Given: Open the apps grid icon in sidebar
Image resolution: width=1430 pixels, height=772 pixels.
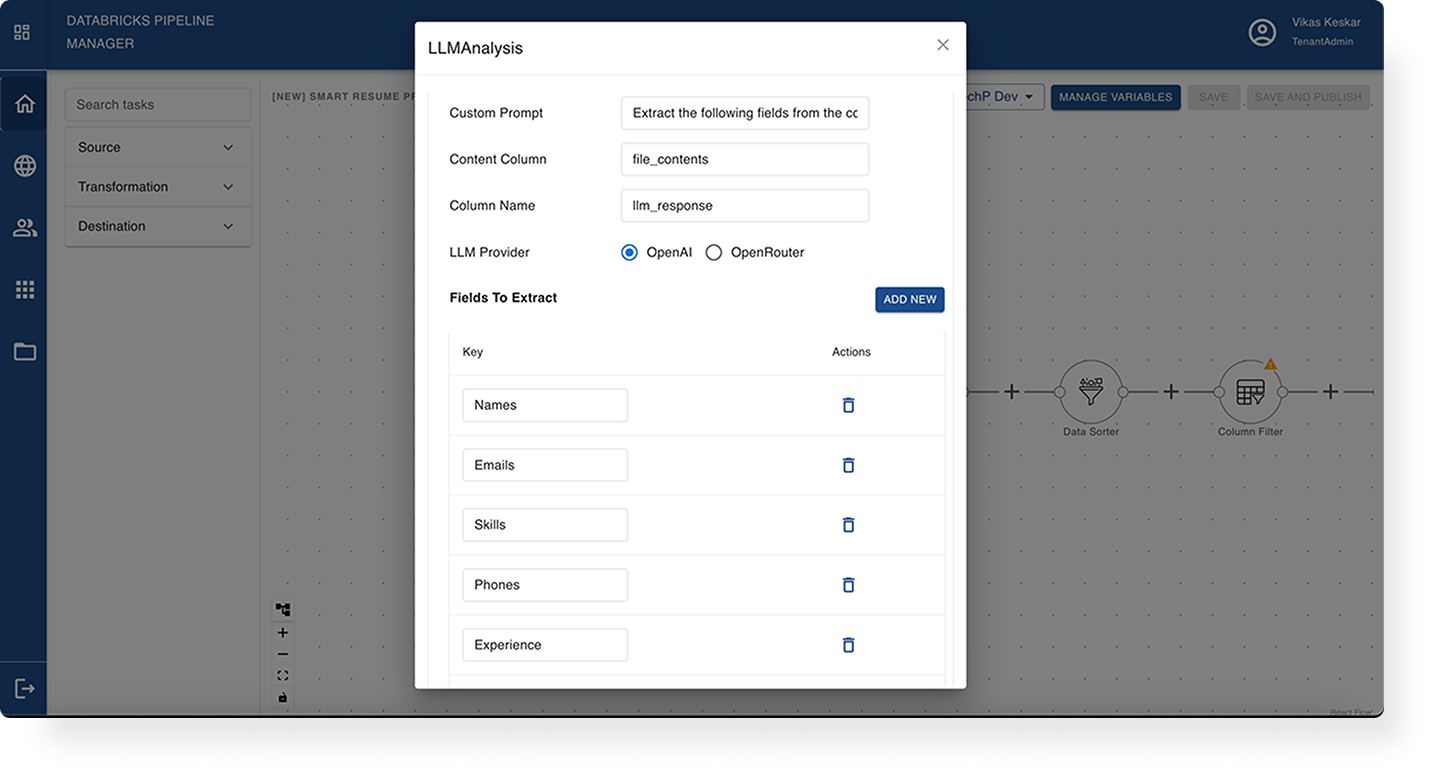Looking at the screenshot, I should (24, 290).
